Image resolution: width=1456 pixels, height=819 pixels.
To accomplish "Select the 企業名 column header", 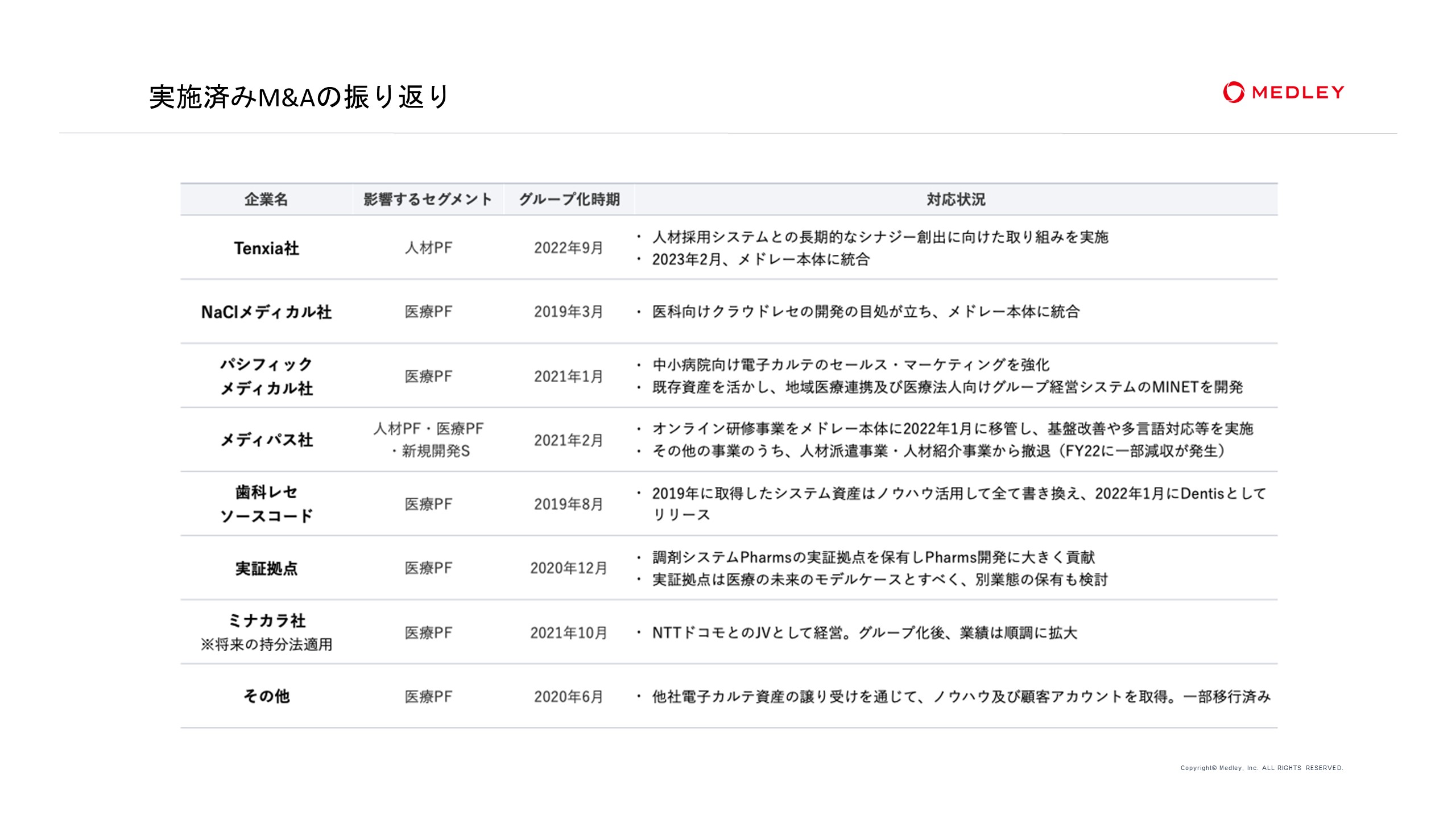I will tap(266, 200).
